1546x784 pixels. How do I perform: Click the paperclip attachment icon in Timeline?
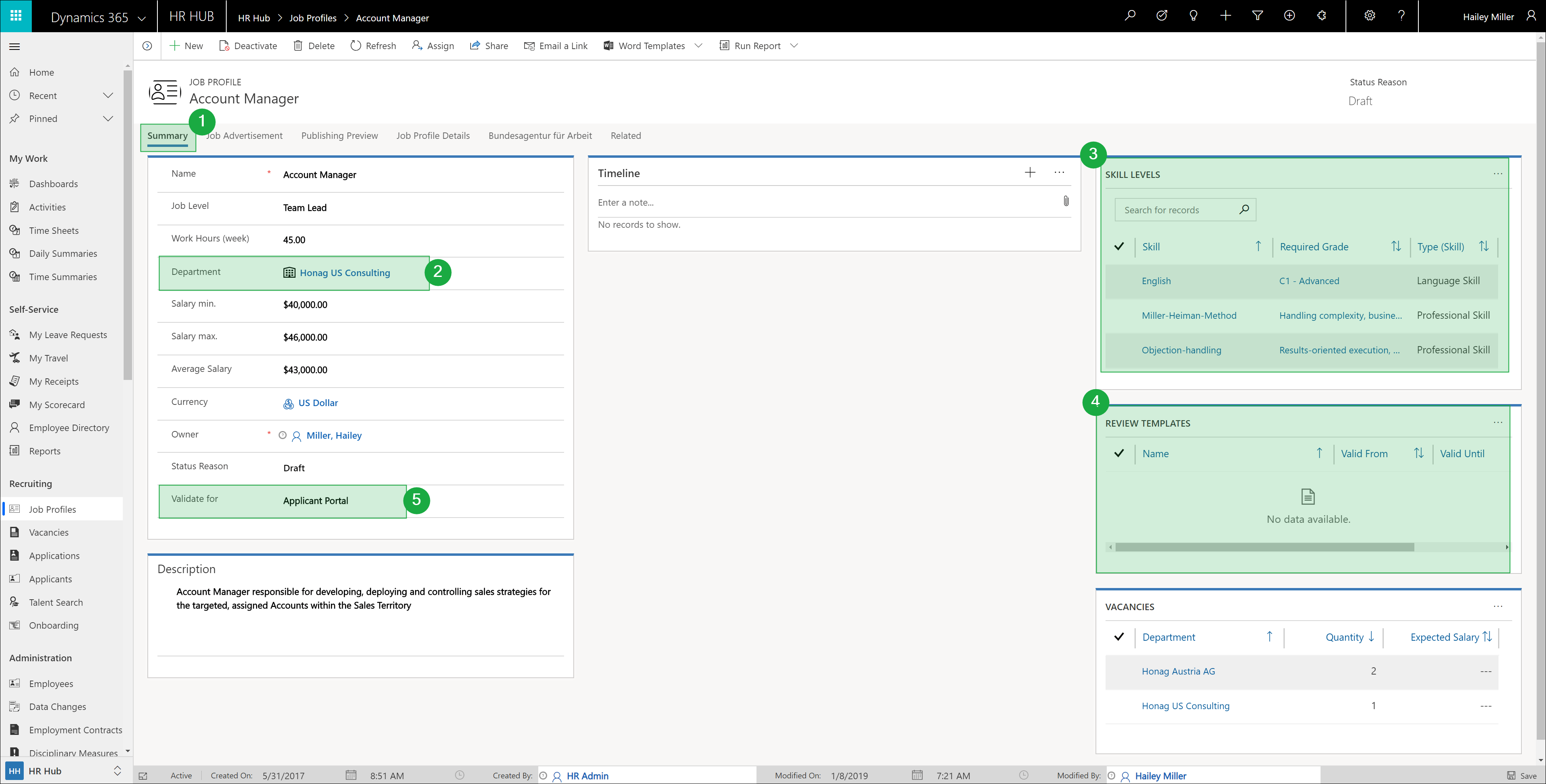coord(1066,201)
